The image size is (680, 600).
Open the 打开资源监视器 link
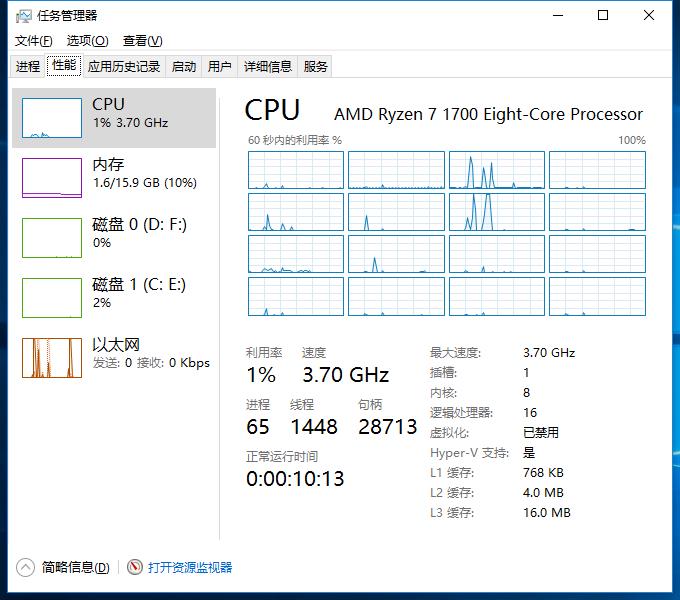point(190,567)
